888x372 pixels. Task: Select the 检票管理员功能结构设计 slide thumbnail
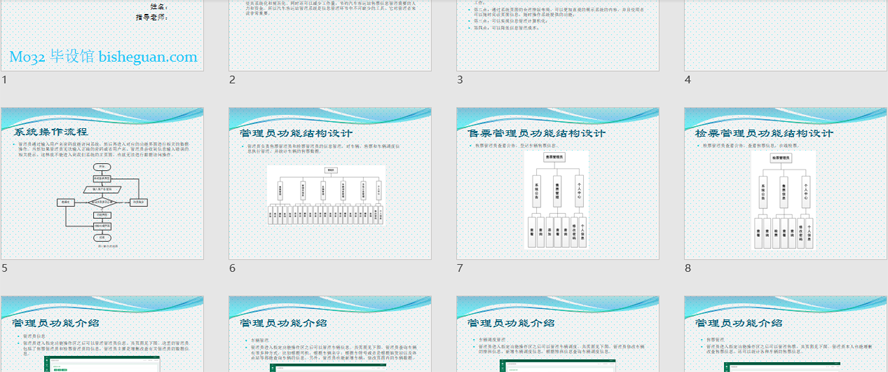(785, 183)
